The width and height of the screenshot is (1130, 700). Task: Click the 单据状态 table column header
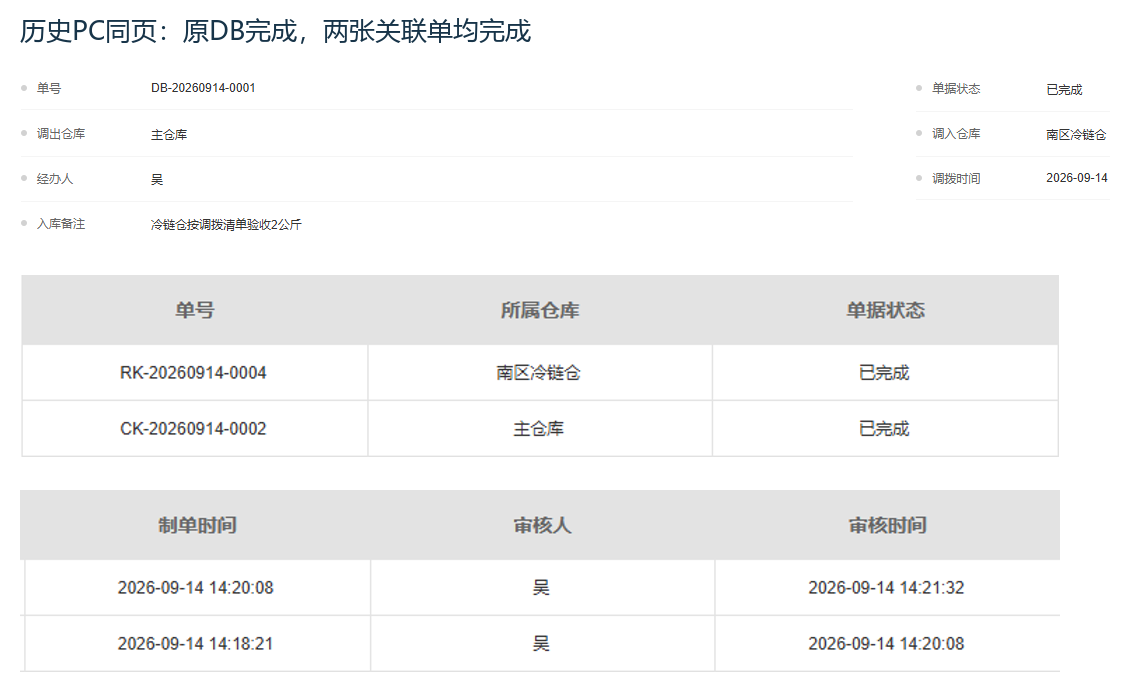[885, 310]
